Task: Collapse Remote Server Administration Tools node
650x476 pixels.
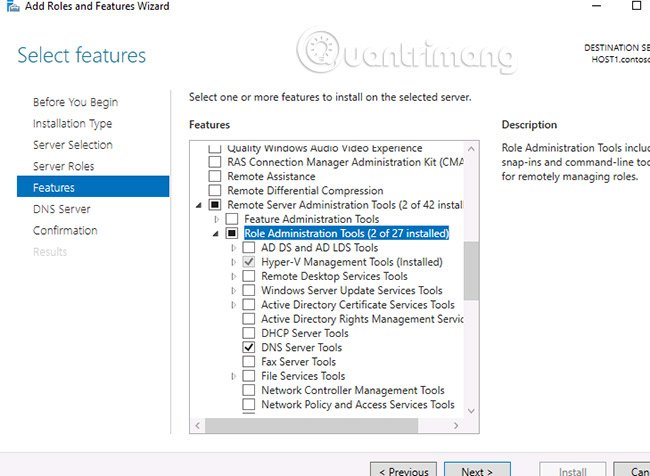Action: click(199, 205)
